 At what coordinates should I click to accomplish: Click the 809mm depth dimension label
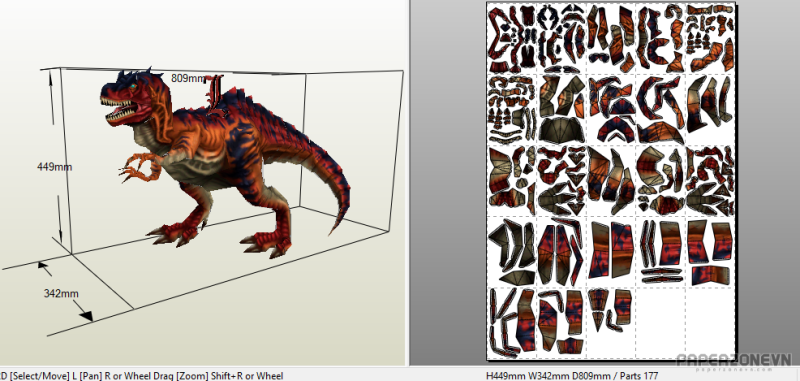click(x=187, y=79)
